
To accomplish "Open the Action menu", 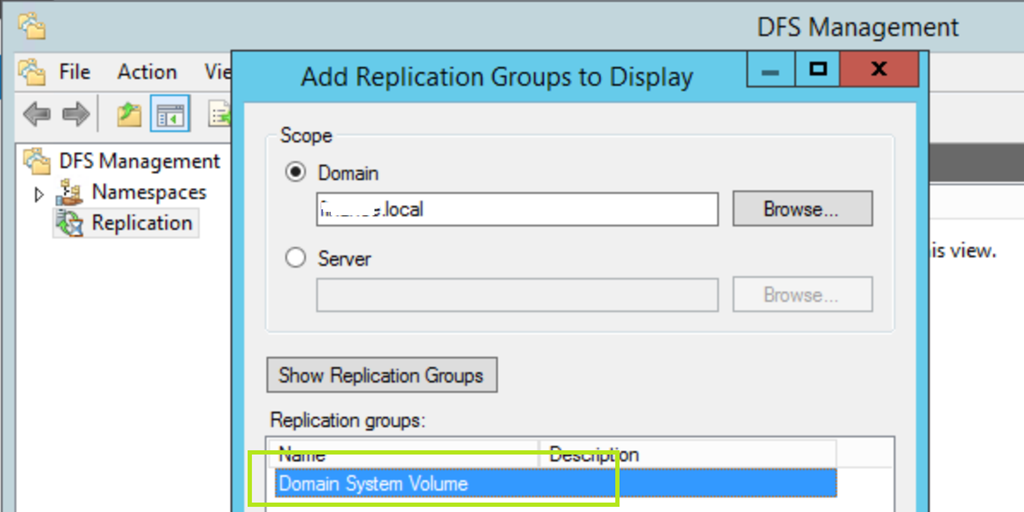I will pos(147,72).
